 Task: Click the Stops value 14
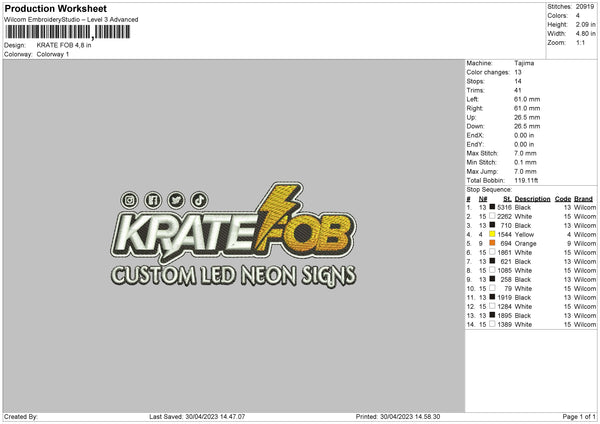coord(518,81)
